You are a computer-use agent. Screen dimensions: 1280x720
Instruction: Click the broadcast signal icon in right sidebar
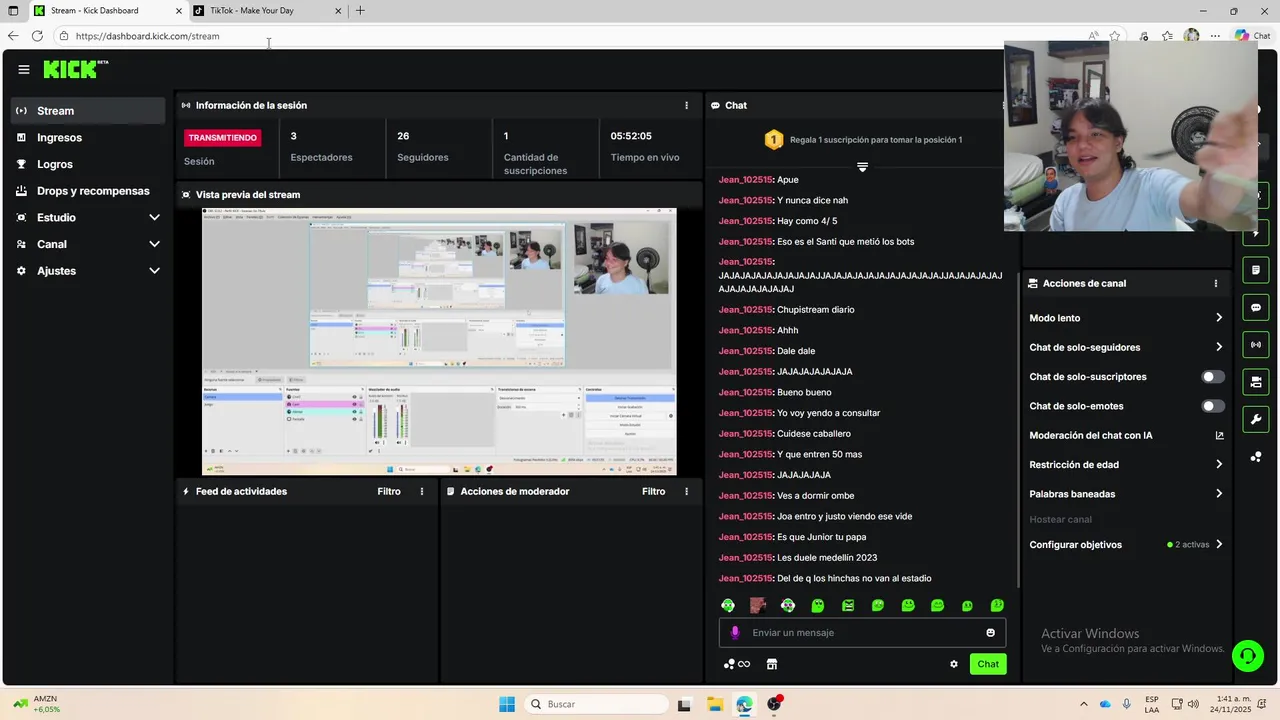[1256, 345]
